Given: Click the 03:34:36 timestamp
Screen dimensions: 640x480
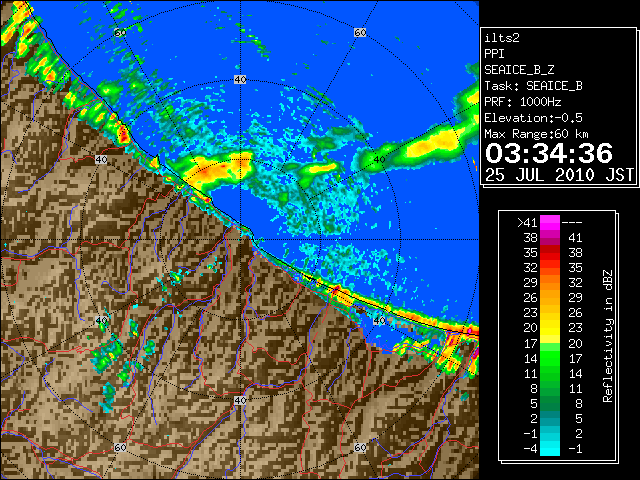Looking at the screenshot, I should click(x=549, y=153).
